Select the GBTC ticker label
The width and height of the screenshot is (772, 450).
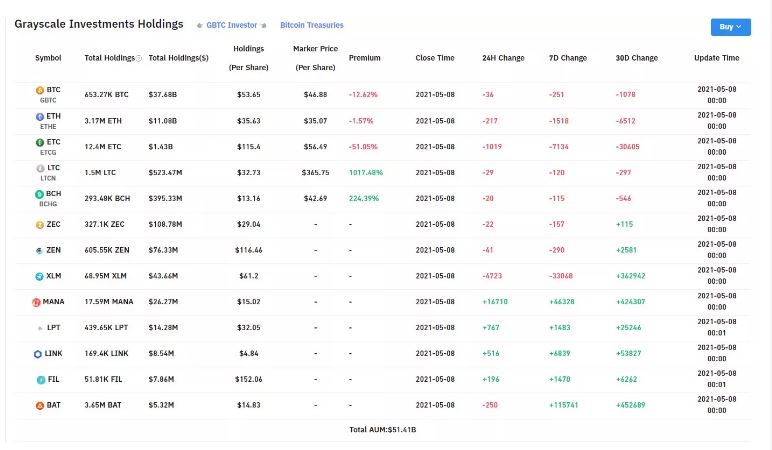click(48, 100)
